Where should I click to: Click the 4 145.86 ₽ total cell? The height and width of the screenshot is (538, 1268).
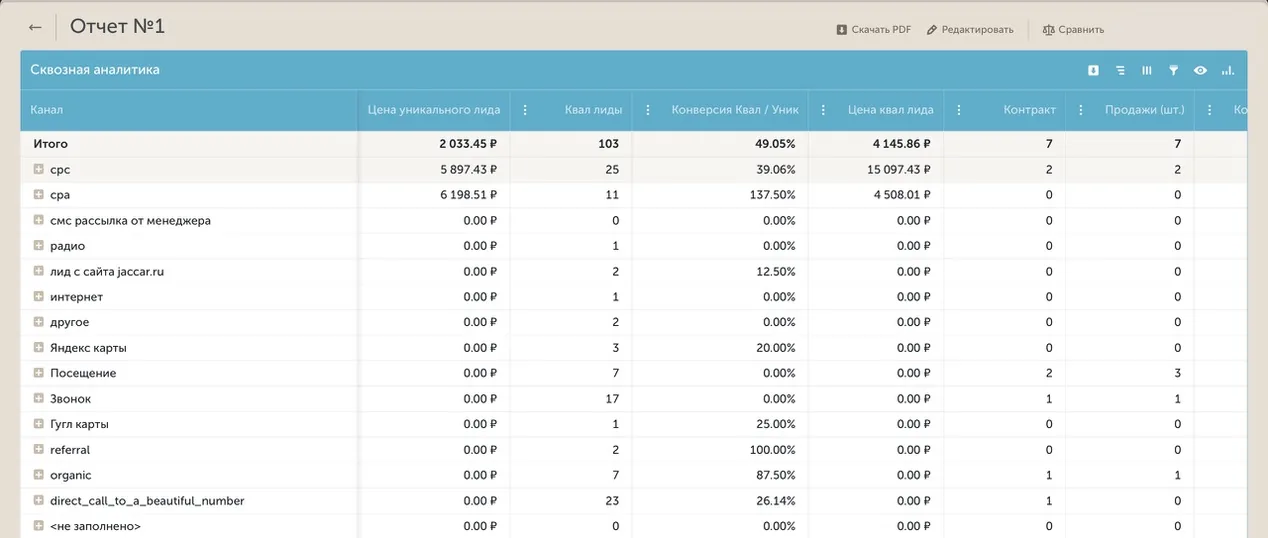click(x=903, y=144)
